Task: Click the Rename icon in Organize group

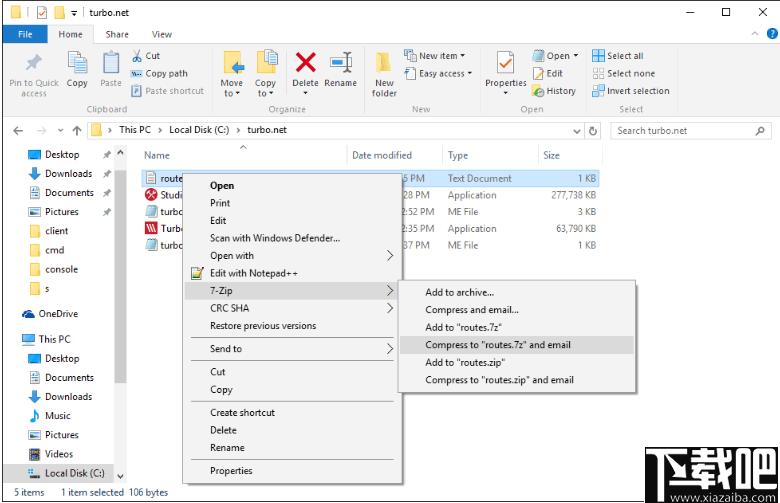Action: [x=341, y=63]
